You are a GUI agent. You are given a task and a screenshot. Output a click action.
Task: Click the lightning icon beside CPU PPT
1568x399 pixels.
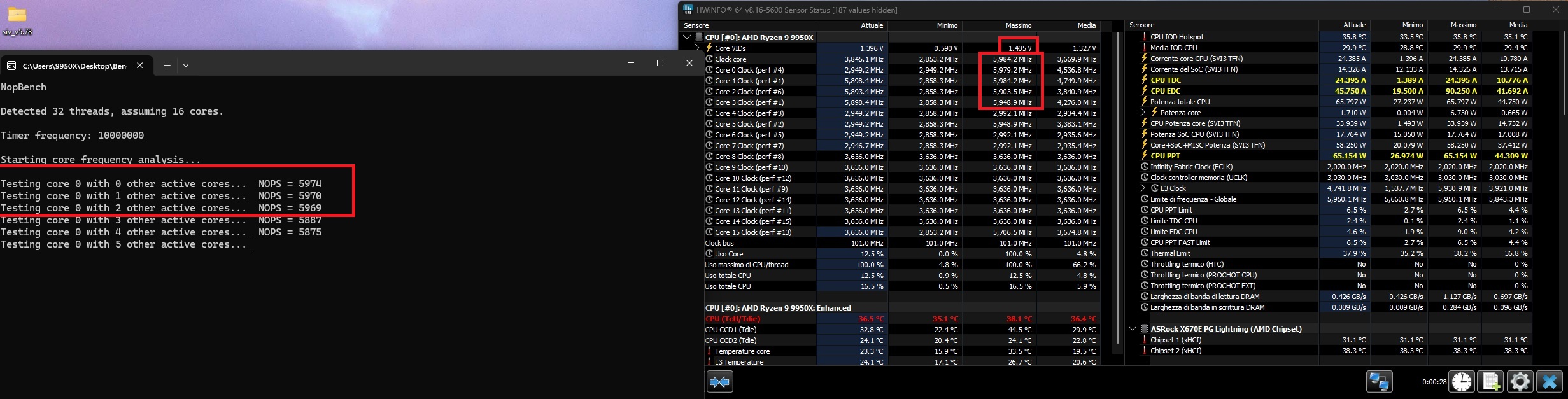pyautogui.click(x=1145, y=155)
